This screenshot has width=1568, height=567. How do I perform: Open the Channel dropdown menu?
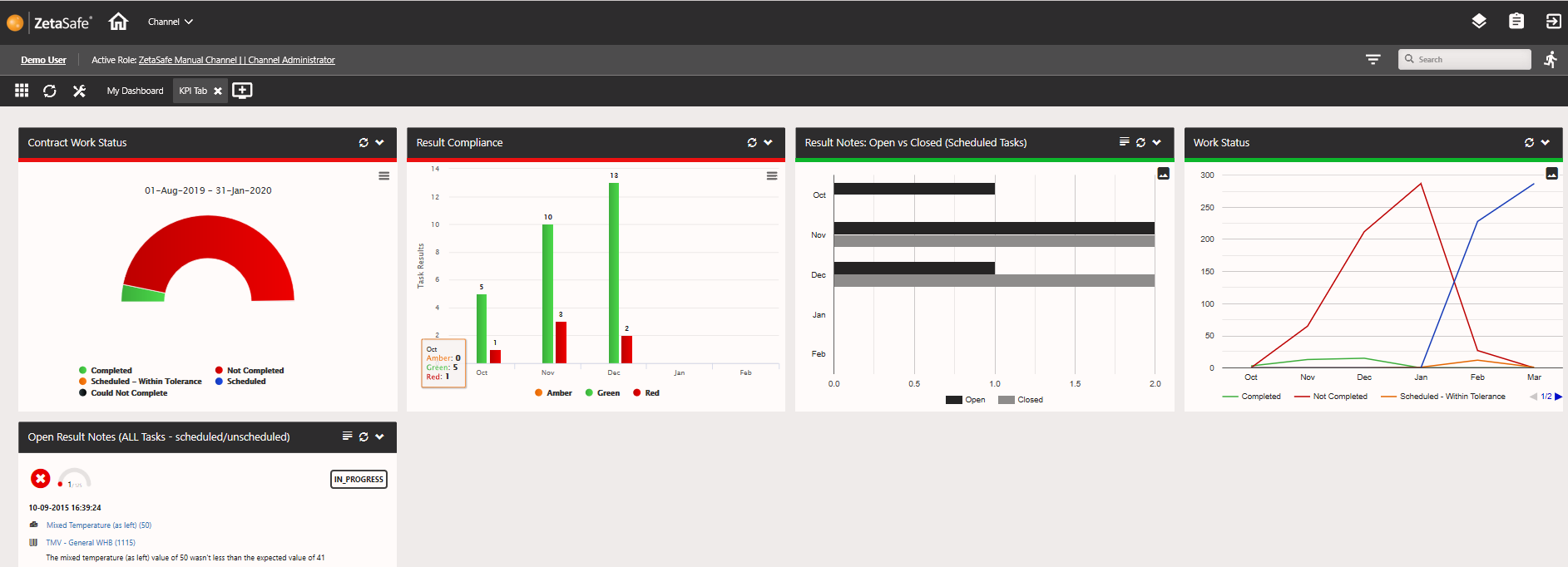(x=170, y=22)
